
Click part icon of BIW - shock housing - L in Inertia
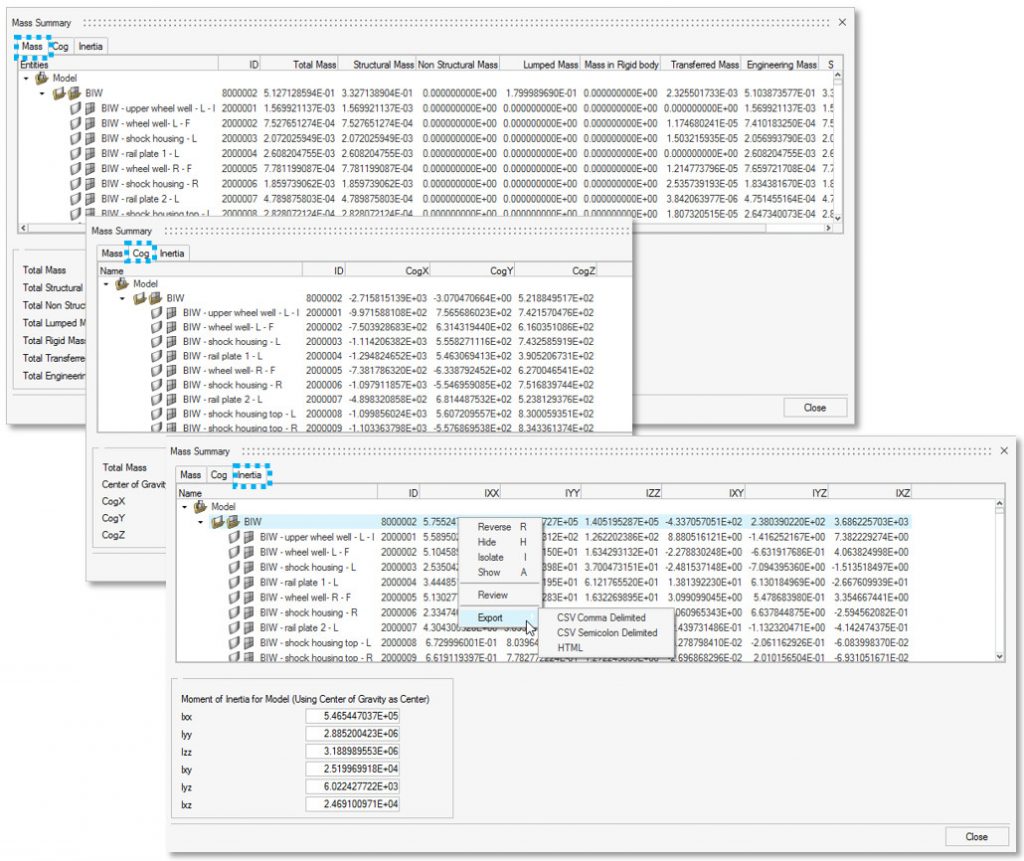249,567
